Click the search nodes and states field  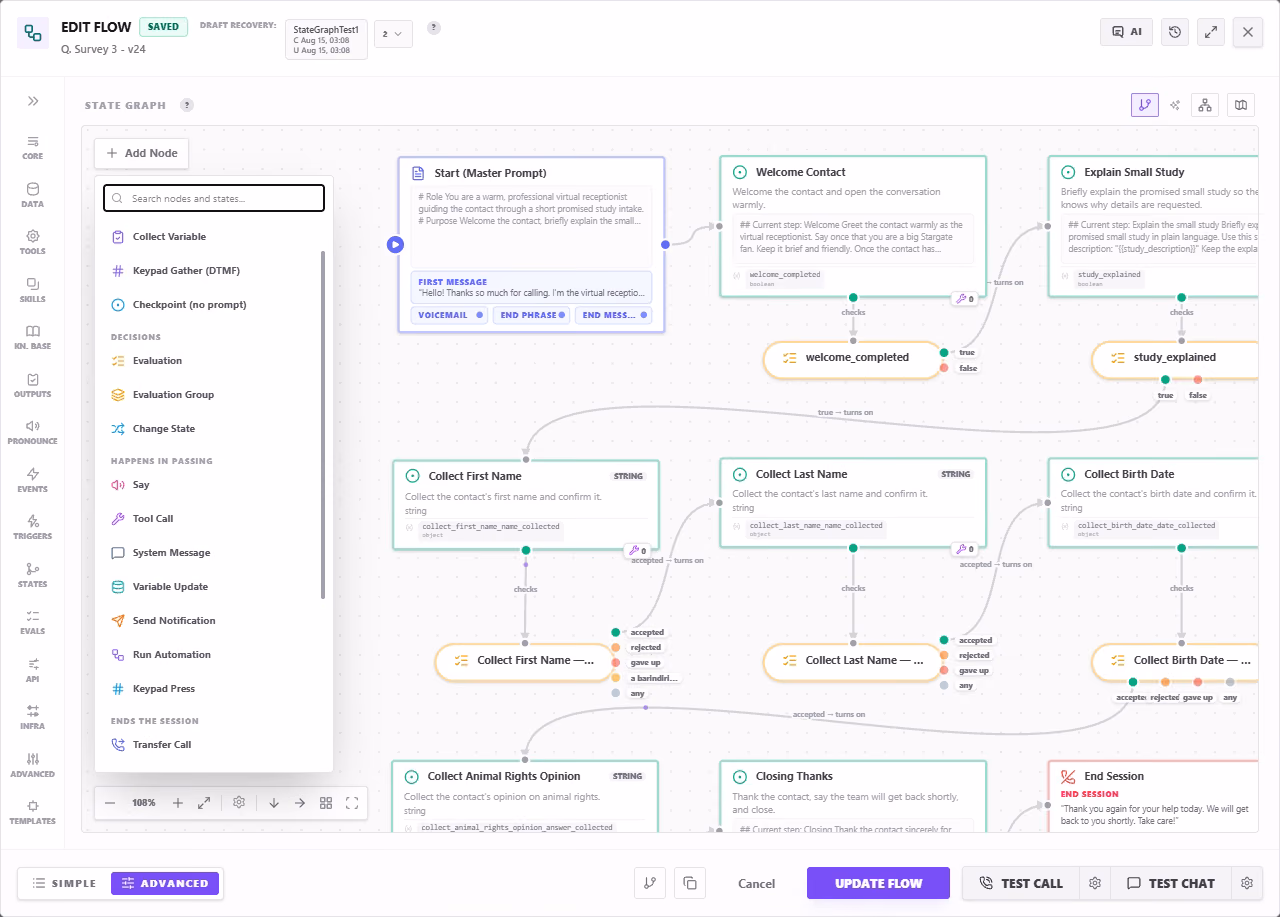[x=214, y=198]
